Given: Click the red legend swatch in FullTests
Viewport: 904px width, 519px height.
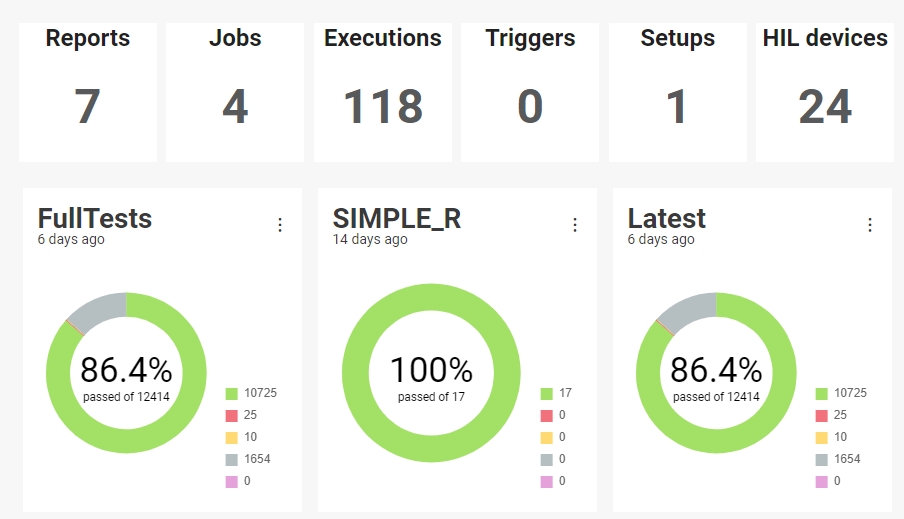Looking at the screenshot, I should (x=231, y=416).
